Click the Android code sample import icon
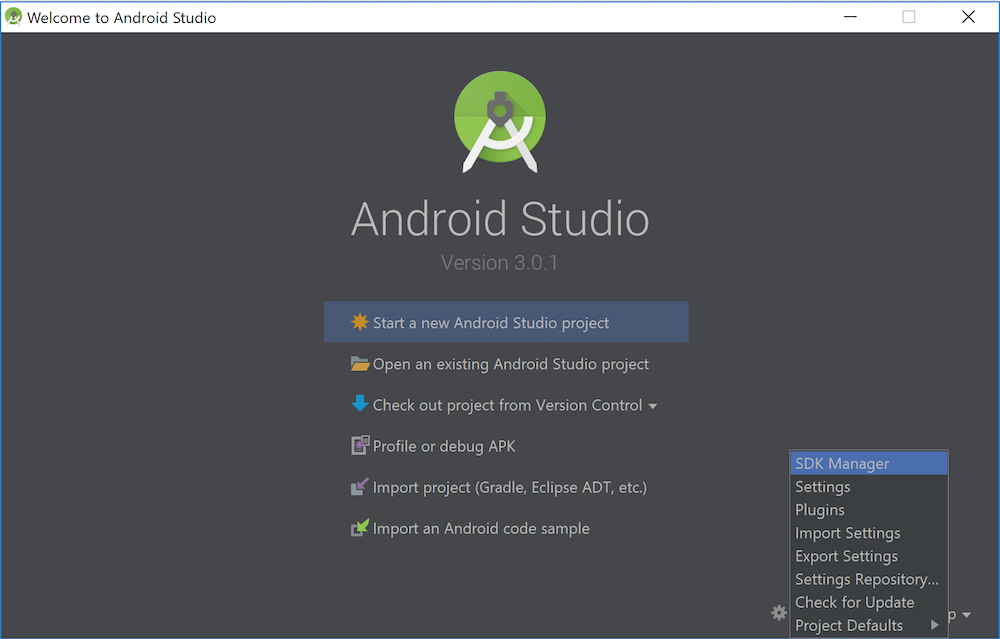Image resolution: width=1000 pixels, height=639 pixels. click(361, 528)
